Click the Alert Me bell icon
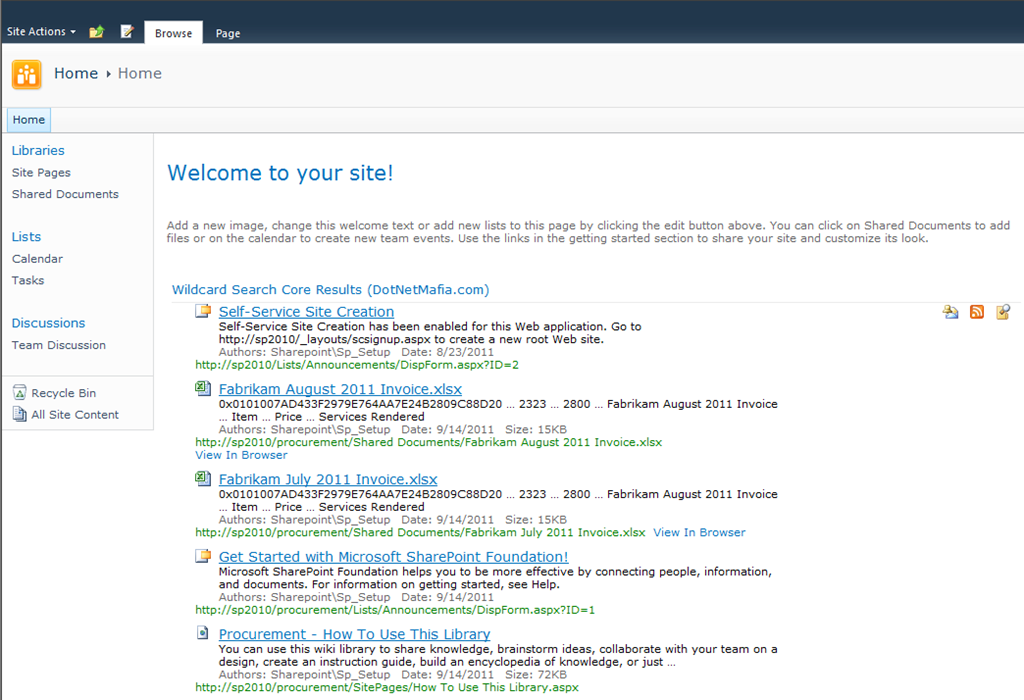Screen dimensions: 1024x700 coord(950,312)
